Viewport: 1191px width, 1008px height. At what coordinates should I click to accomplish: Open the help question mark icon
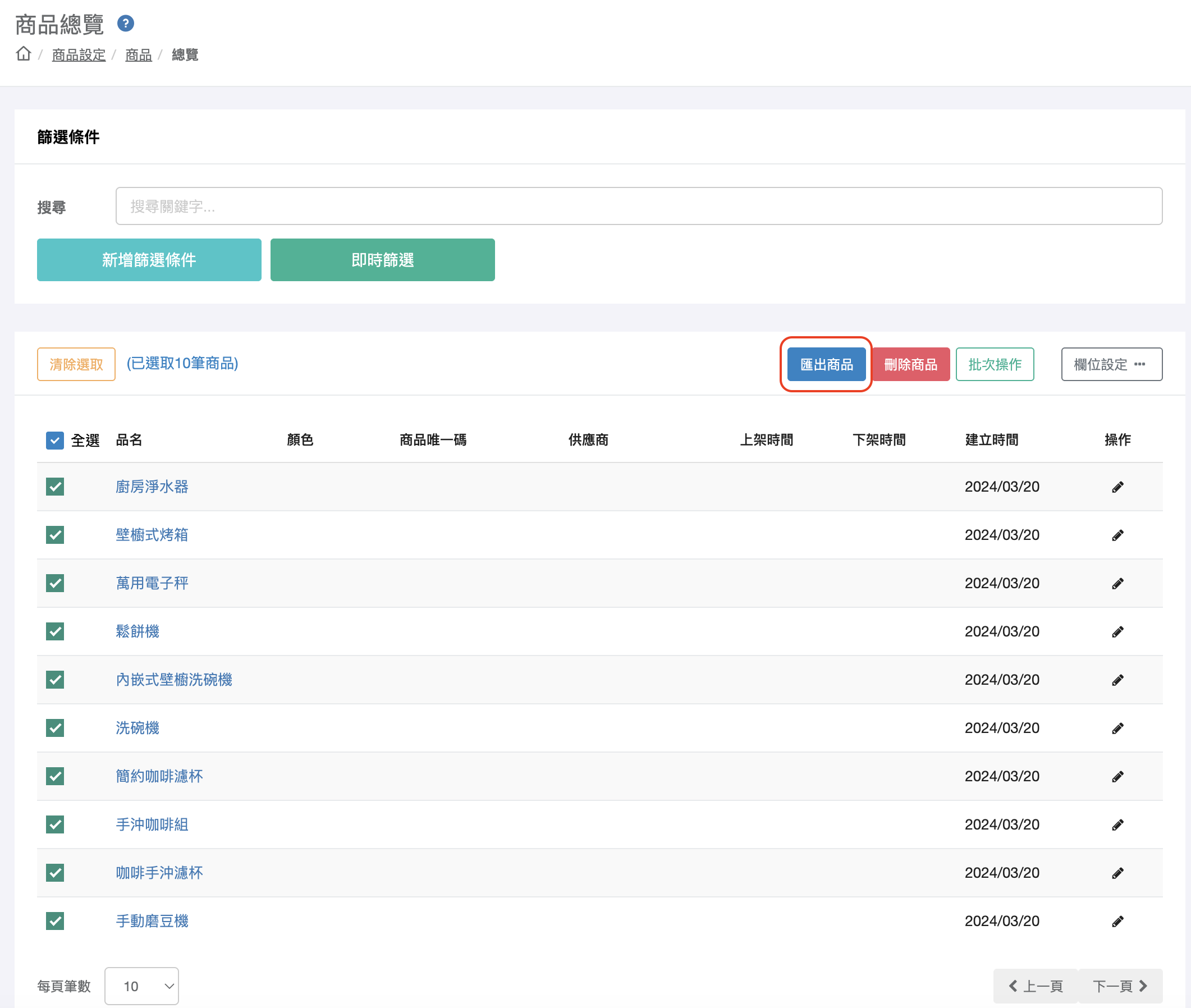click(126, 24)
